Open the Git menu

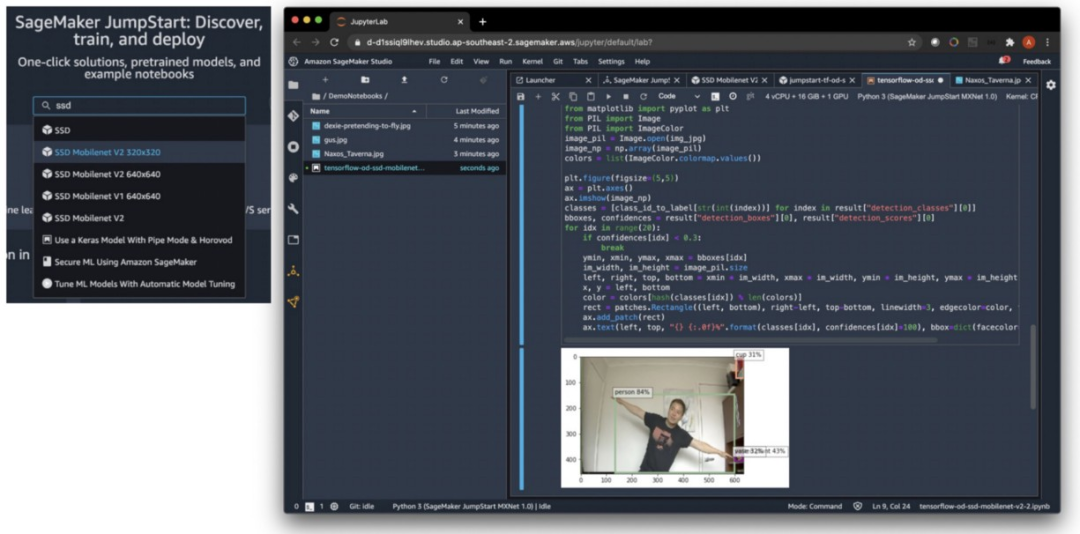click(558, 61)
